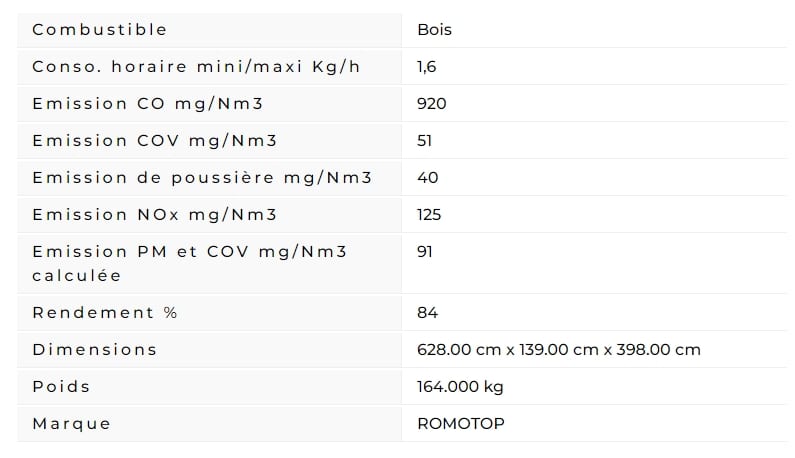This screenshot has width=795, height=458.
Task: Select the 1,6 consumption value
Action: [x=426, y=66]
